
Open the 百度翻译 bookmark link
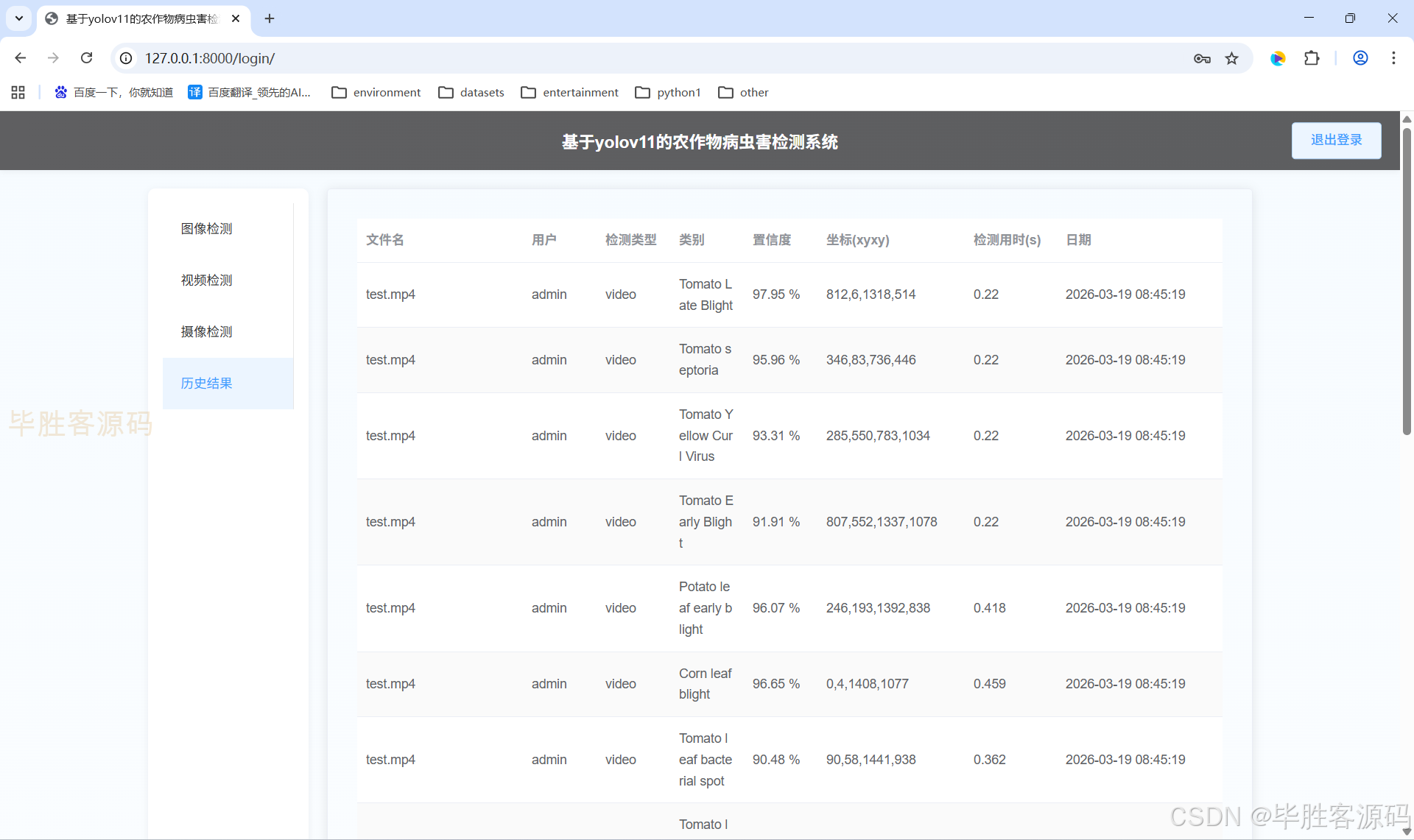[250, 92]
